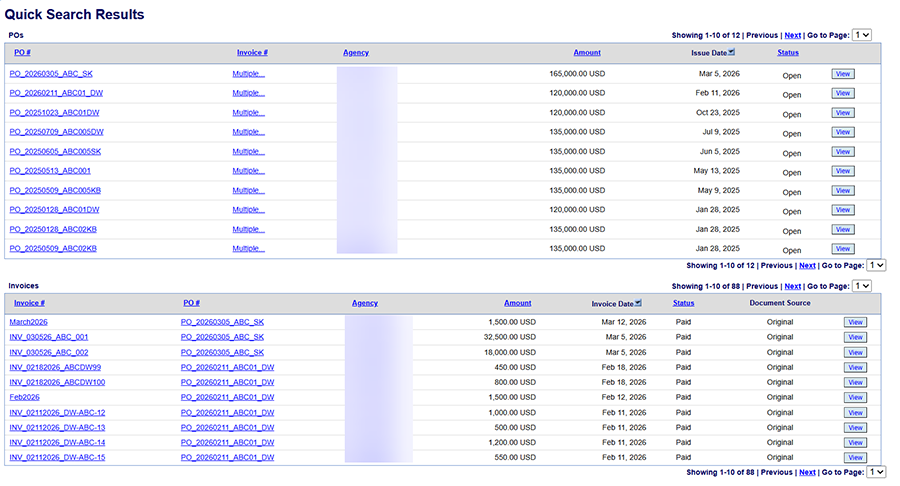Open invoice INV_02182026_ABCDW100
Image resolution: width=900 pixels, height=486 pixels.
[x=57, y=382]
